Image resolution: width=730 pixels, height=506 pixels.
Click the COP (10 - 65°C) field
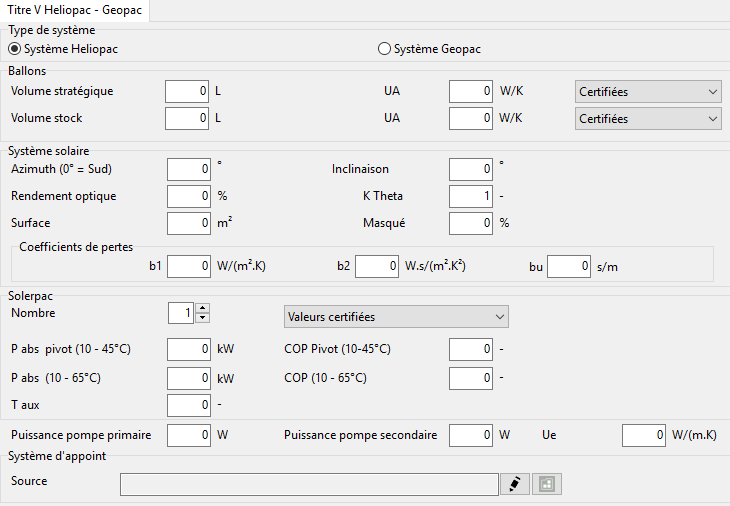pos(471,378)
